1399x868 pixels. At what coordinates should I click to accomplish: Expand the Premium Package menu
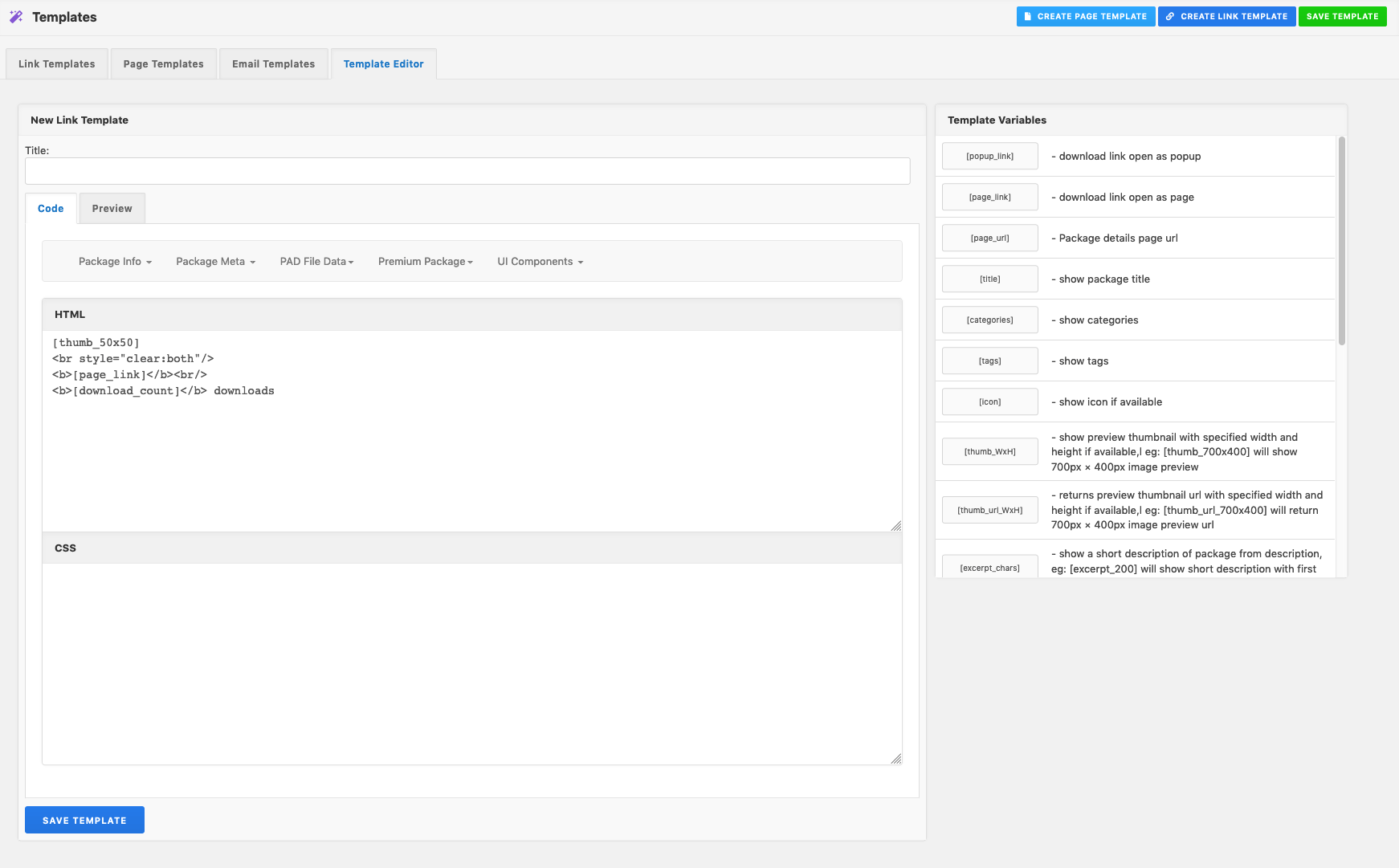[x=425, y=261]
